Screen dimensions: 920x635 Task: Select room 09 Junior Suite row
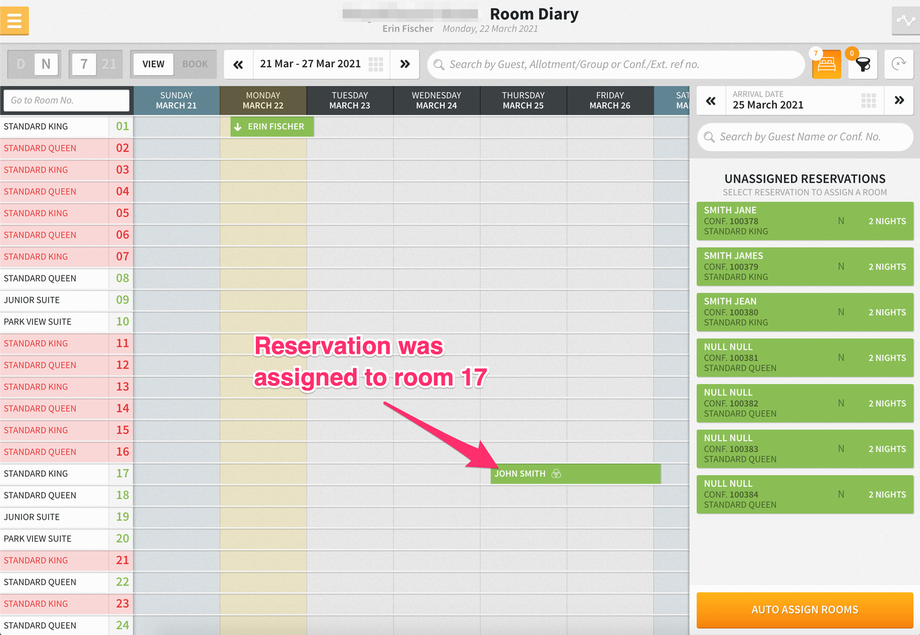click(66, 300)
